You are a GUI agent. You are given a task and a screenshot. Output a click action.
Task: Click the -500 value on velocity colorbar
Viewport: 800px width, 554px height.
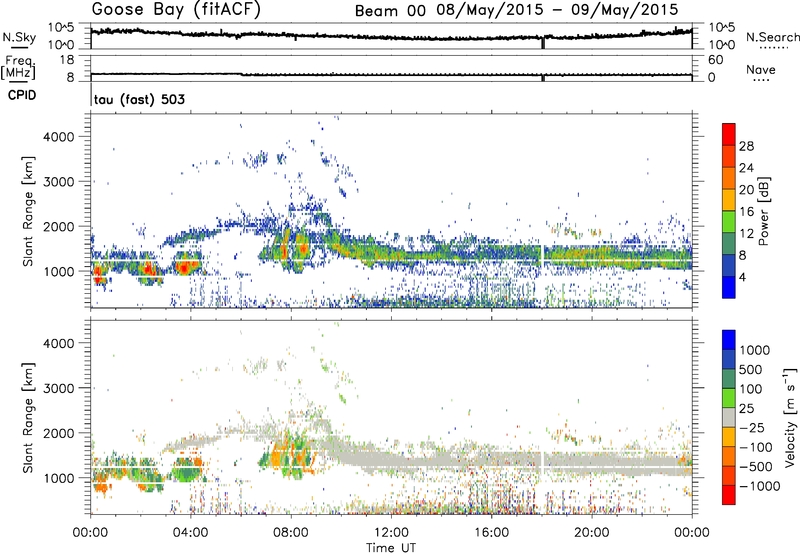(756, 467)
